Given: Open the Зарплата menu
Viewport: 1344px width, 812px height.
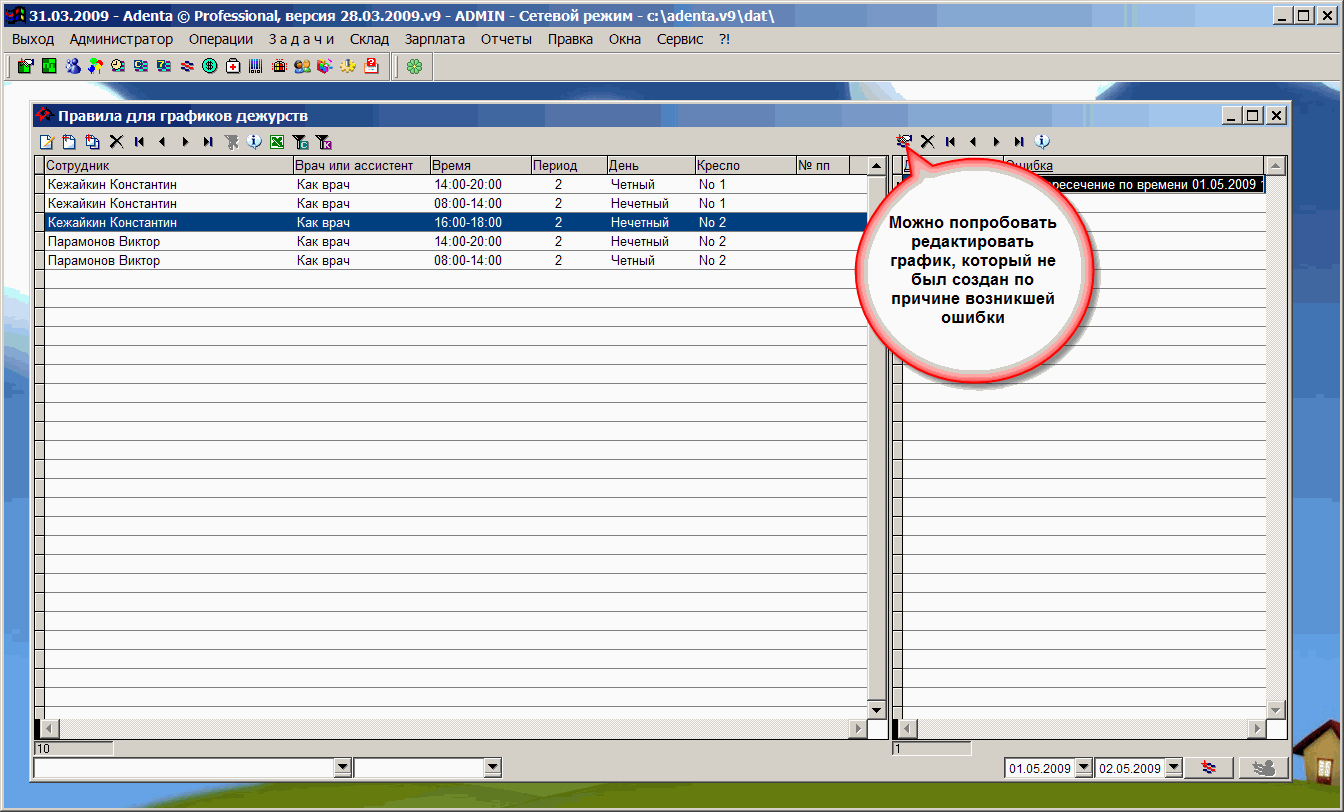Looking at the screenshot, I should tap(435, 39).
